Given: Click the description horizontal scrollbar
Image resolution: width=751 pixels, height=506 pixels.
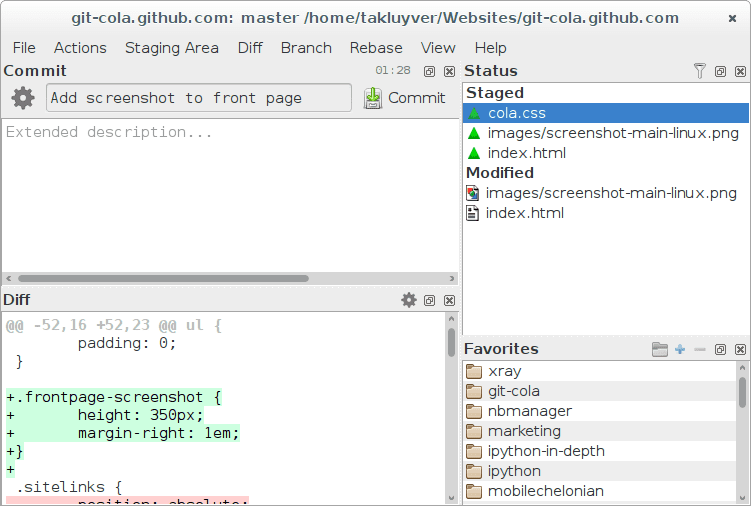Looking at the screenshot, I should tap(163, 278).
